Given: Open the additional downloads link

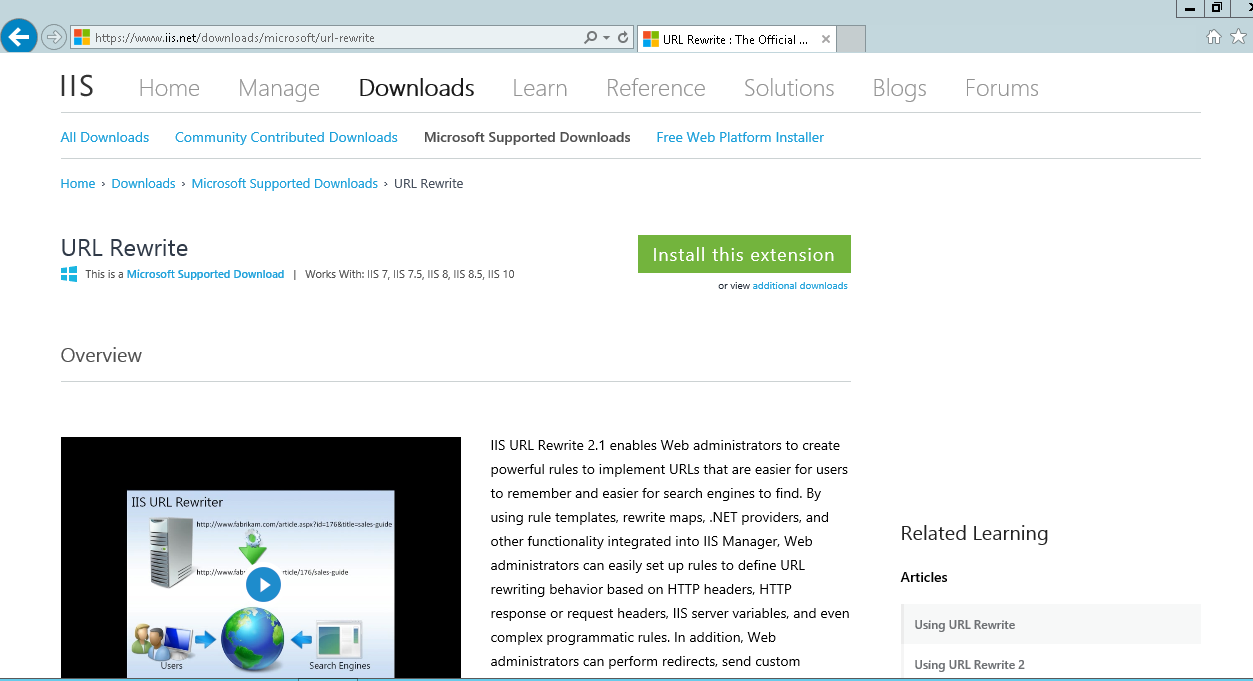Looking at the screenshot, I should pos(800,286).
